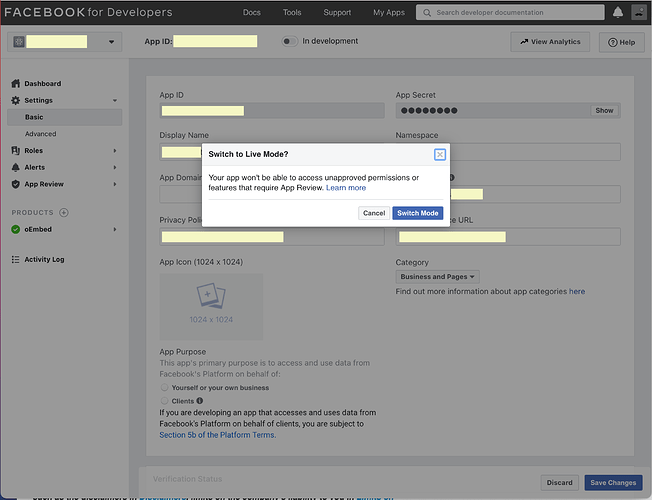Click the App ID field

click(272, 111)
